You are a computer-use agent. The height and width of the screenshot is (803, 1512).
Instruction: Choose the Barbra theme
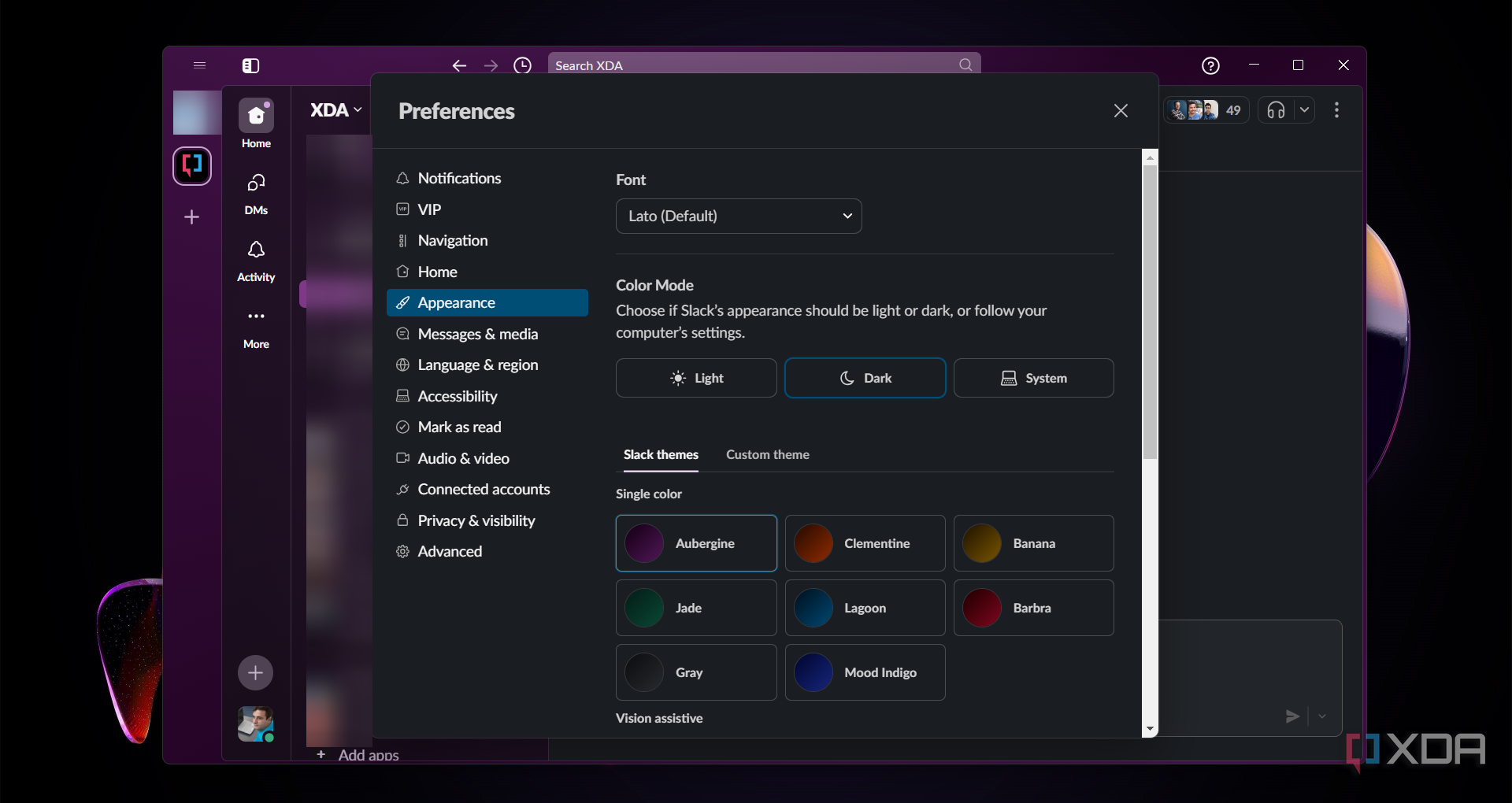pos(1033,608)
